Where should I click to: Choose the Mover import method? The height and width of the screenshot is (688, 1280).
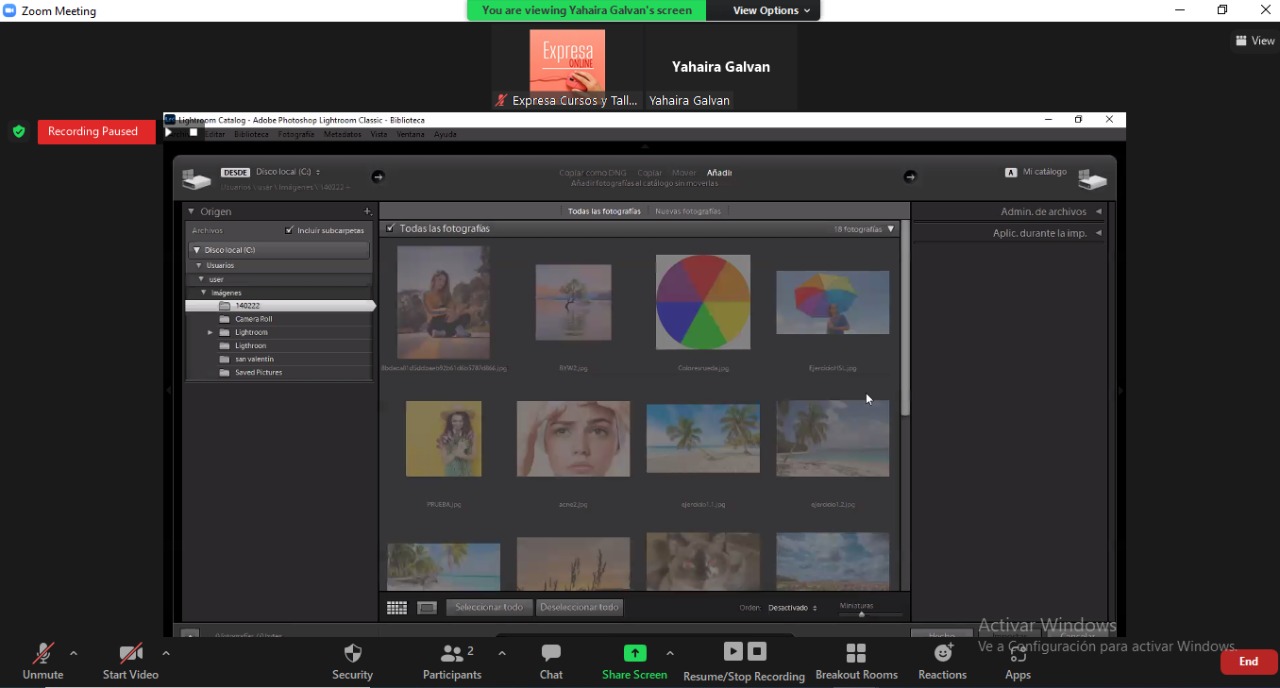[x=684, y=173]
